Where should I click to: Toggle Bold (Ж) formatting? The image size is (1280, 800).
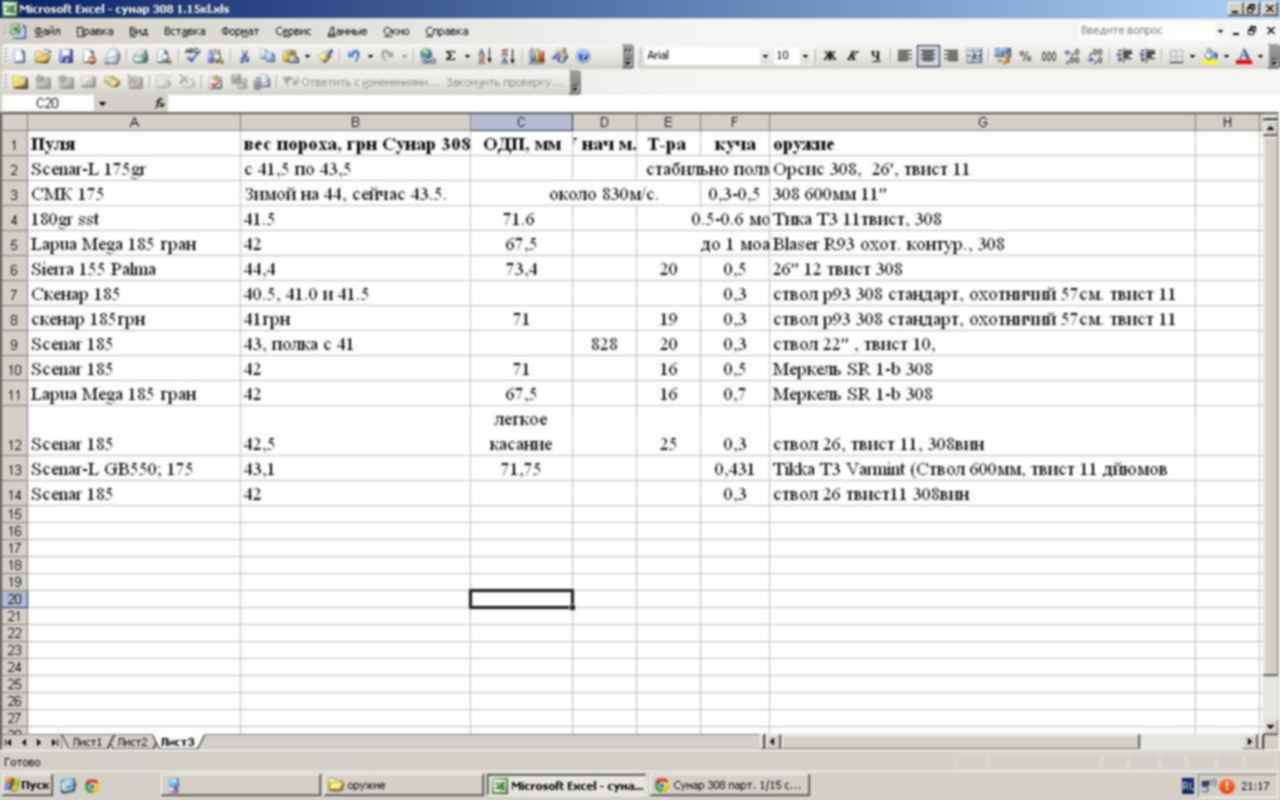click(x=829, y=56)
